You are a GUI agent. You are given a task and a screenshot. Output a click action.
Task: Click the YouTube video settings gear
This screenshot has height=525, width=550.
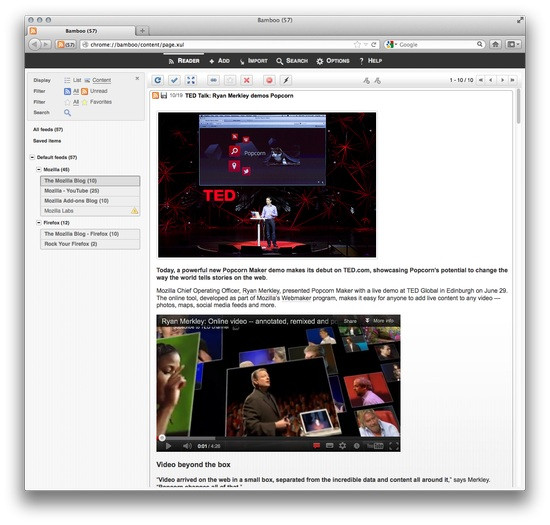(x=342, y=446)
